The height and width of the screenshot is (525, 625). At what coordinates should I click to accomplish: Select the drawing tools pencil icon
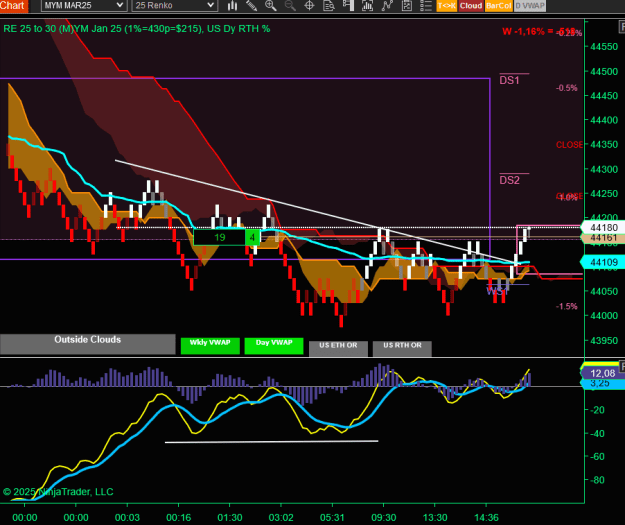(x=251, y=6)
